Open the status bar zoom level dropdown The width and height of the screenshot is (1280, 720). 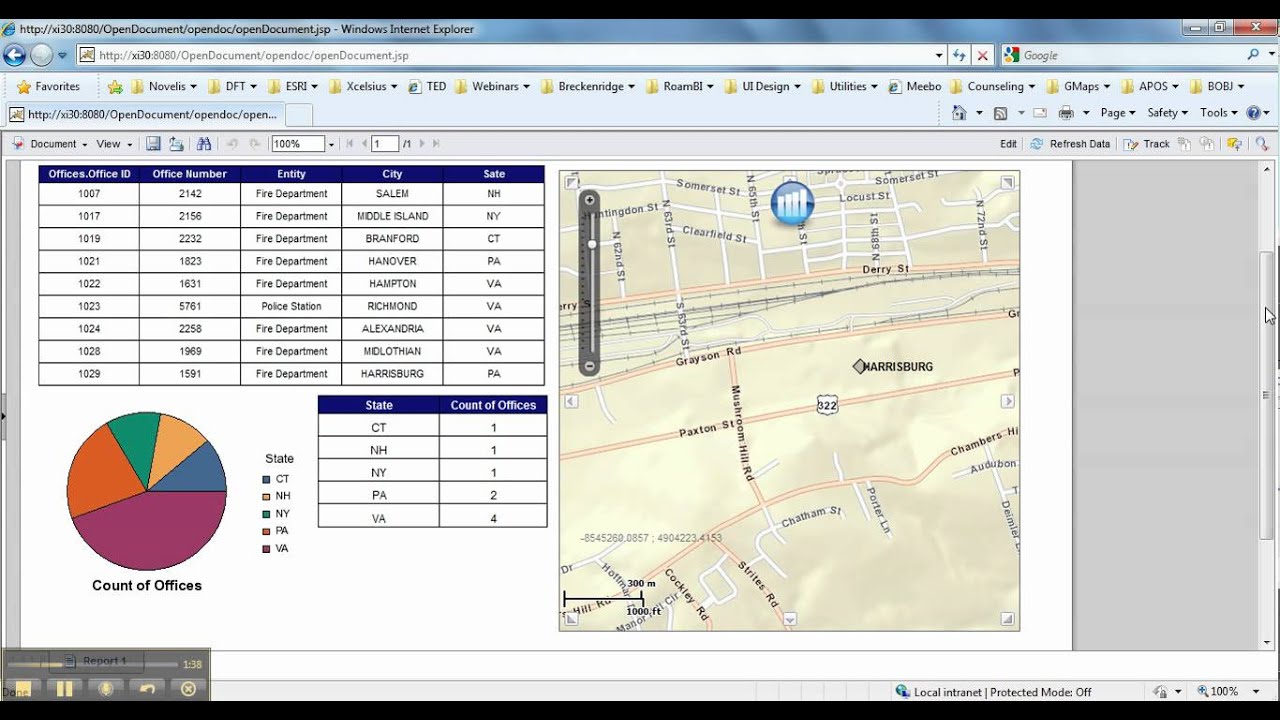click(x=1256, y=691)
